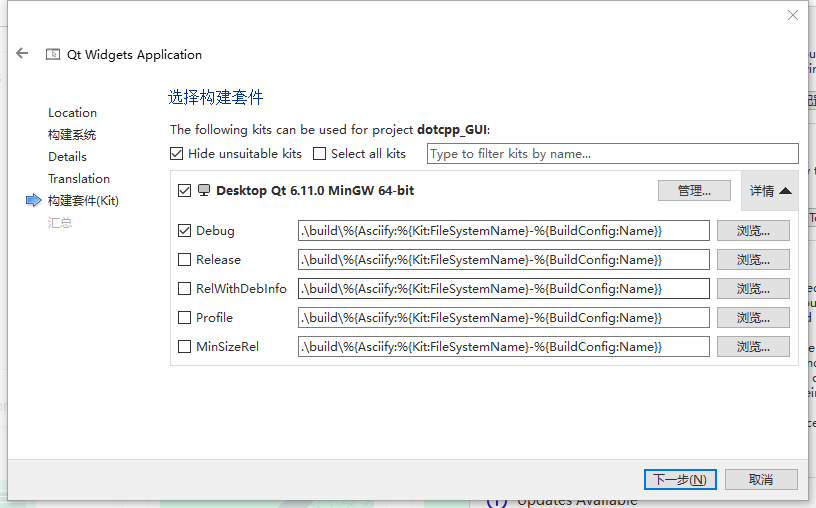816x508 pixels.
Task: Go back with the left arrow icon
Action: [x=22, y=53]
